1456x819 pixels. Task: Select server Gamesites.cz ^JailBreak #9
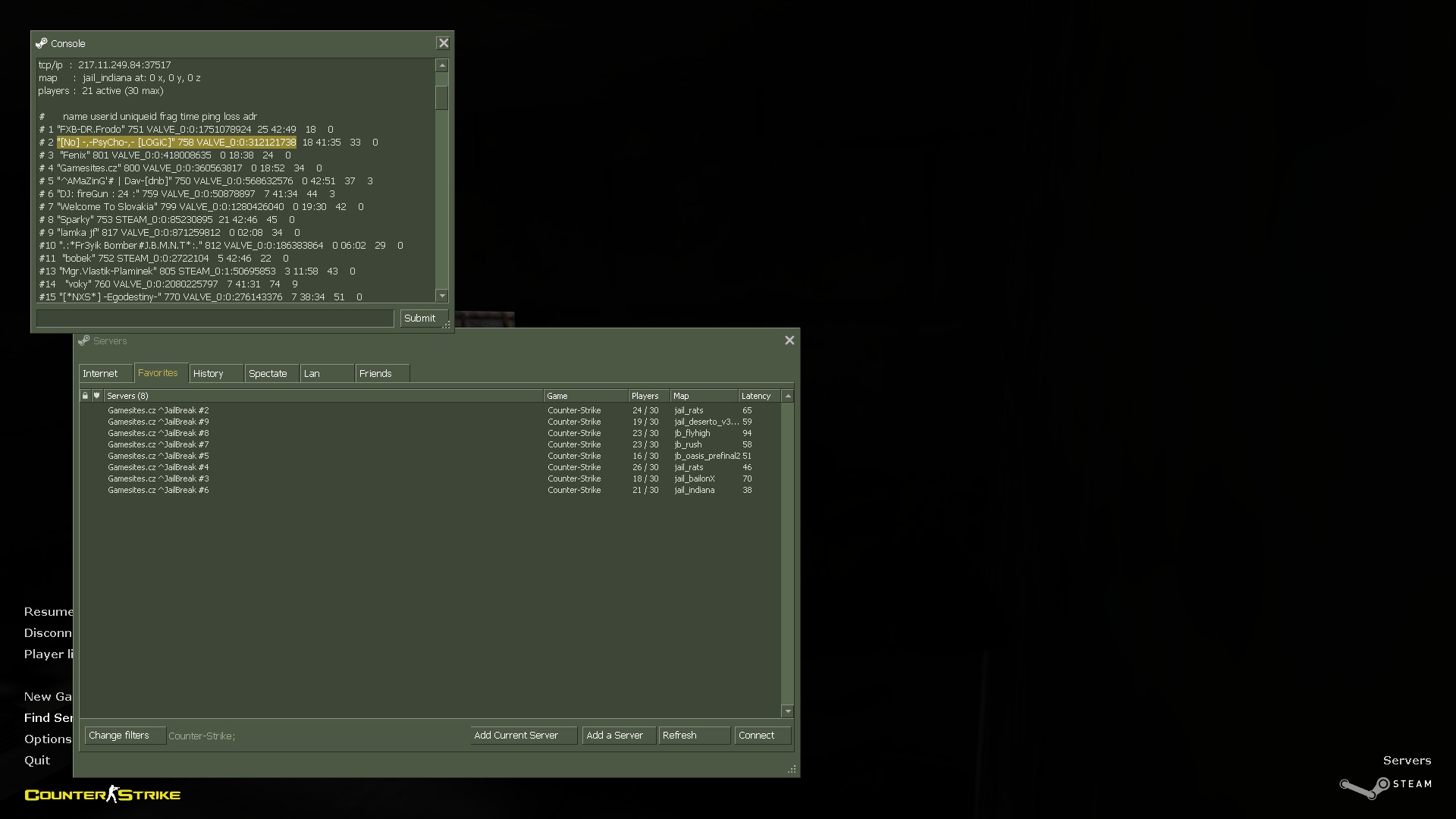(x=430, y=422)
